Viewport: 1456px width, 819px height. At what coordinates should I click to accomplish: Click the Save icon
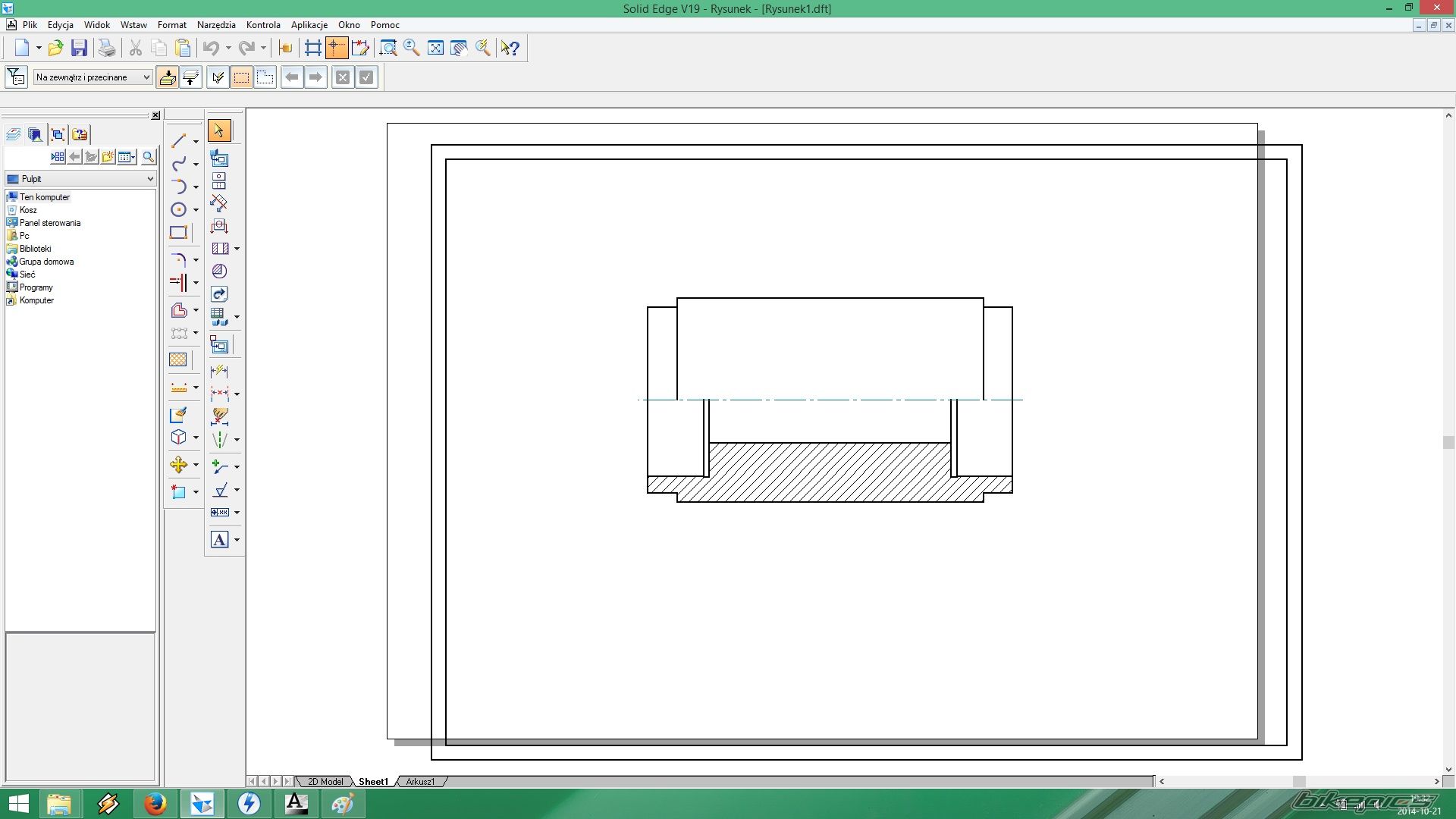pyautogui.click(x=79, y=49)
